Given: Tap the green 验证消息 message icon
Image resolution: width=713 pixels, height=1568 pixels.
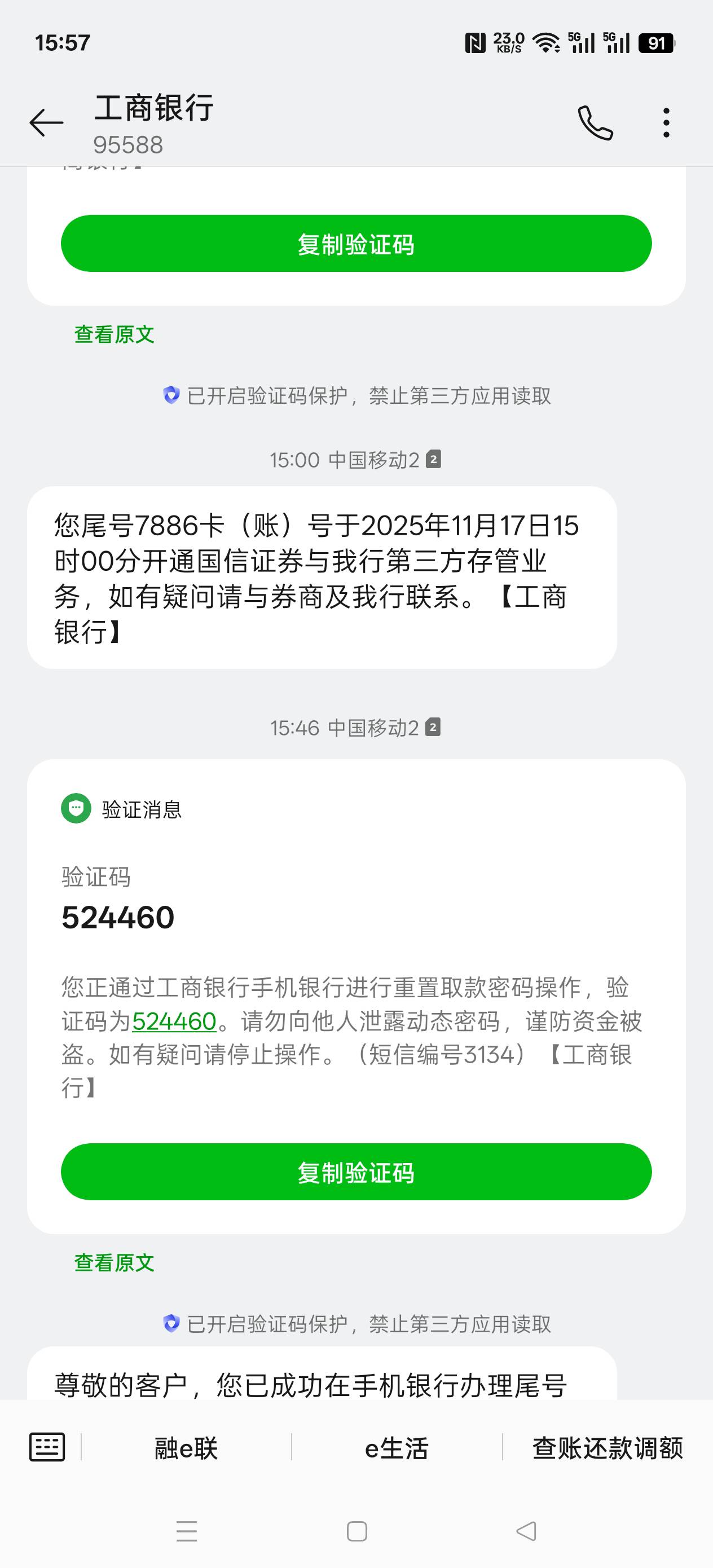Looking at the screenshot, I should pos(76,808).
